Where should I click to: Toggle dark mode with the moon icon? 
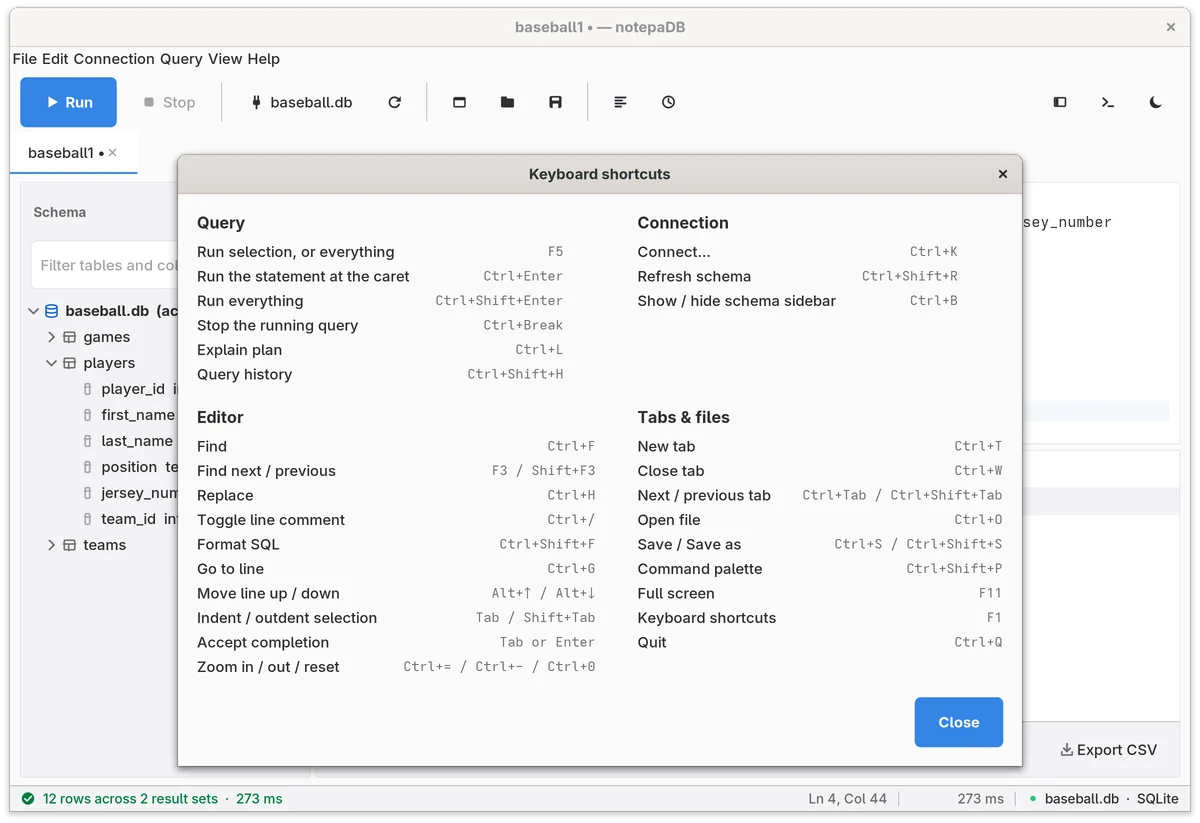1156,102
